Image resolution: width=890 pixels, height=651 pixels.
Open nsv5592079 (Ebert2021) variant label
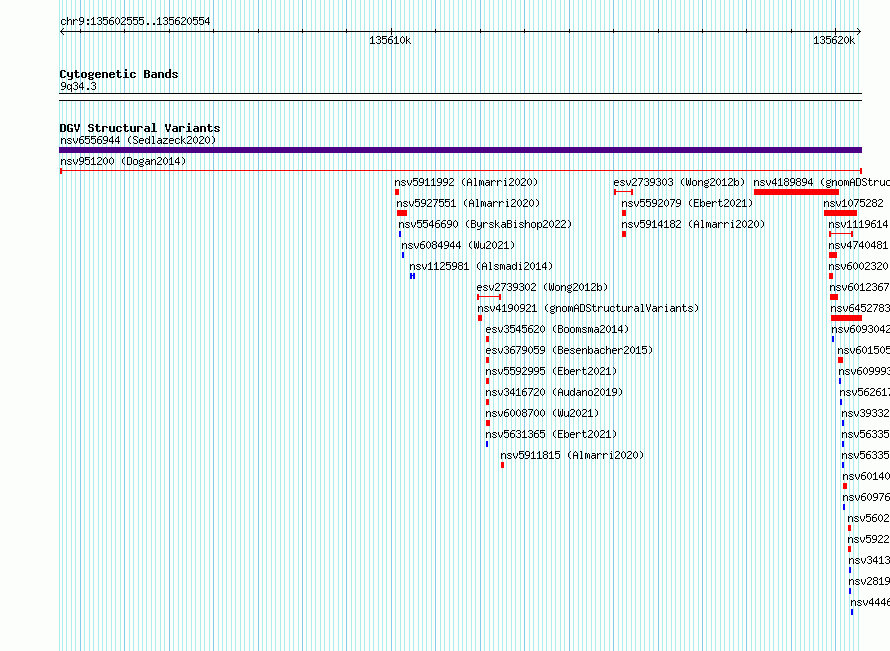click(687, 203)
